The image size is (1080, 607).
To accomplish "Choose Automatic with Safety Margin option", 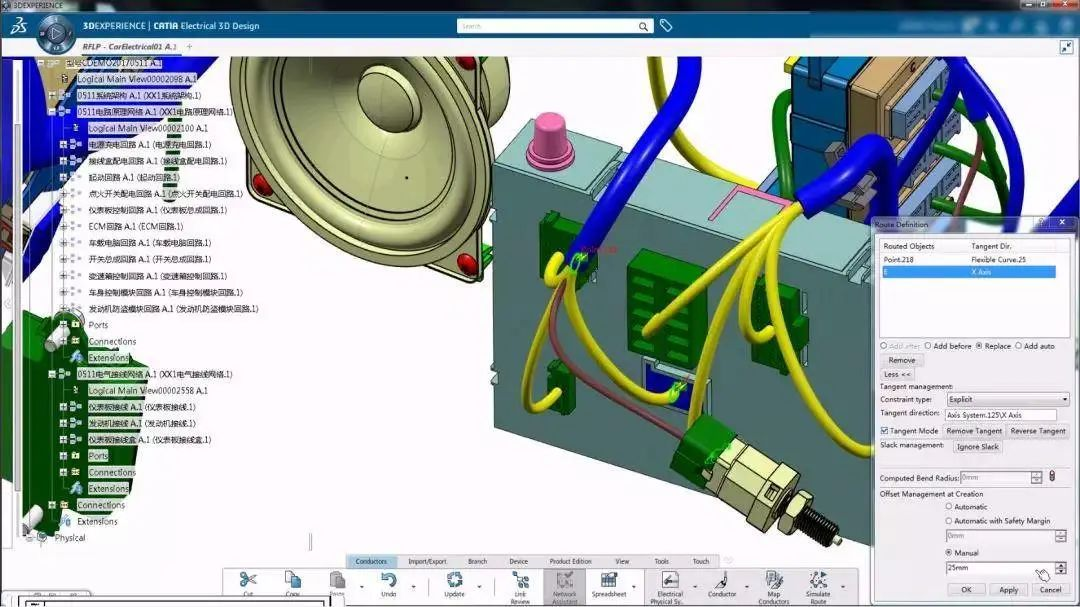I will (x=949, y=521).
